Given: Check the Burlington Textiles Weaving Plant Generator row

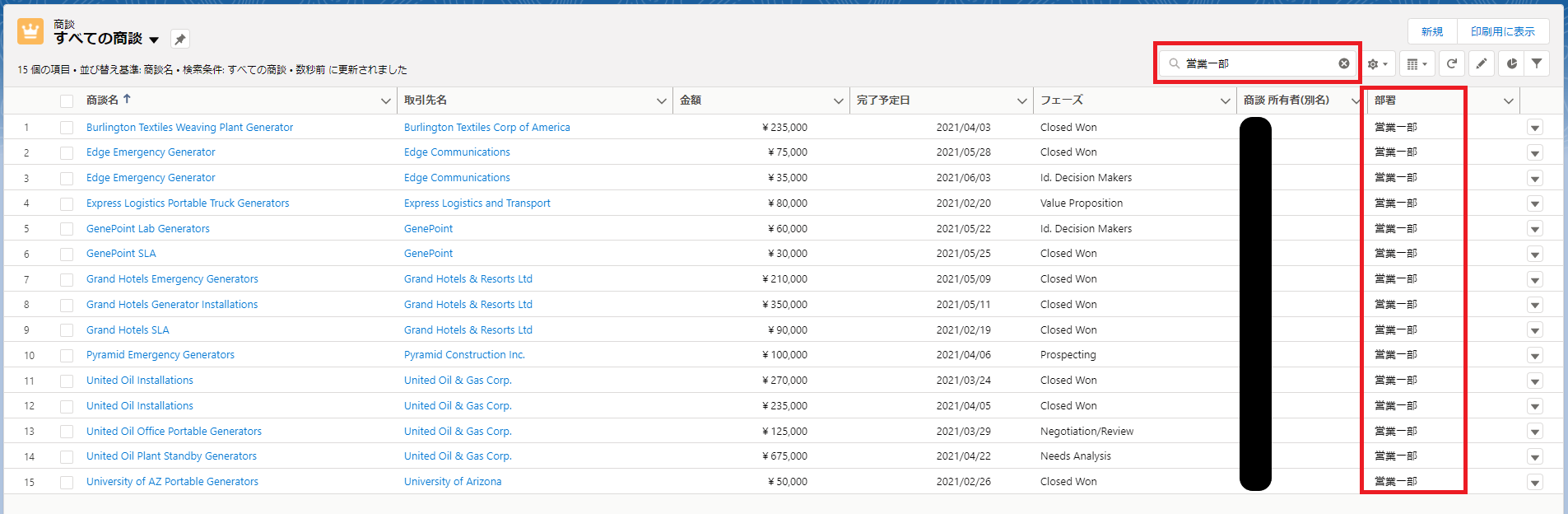Looking at the screenshot, I should (x=67, y=128).
